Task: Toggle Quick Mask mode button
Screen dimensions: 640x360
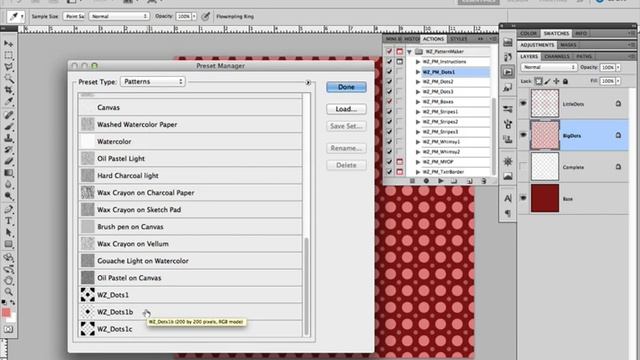Action: [8, 329]
